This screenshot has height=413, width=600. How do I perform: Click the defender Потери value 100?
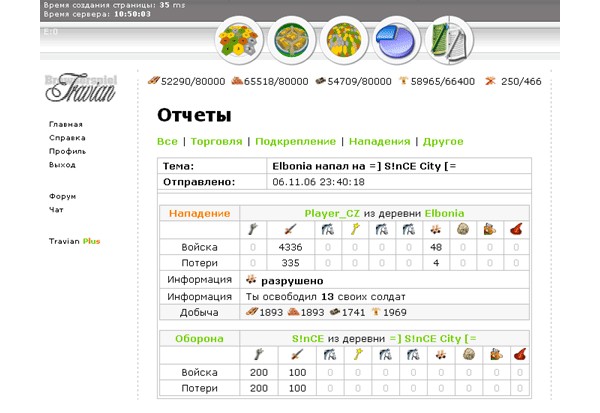tap(297, 388)
